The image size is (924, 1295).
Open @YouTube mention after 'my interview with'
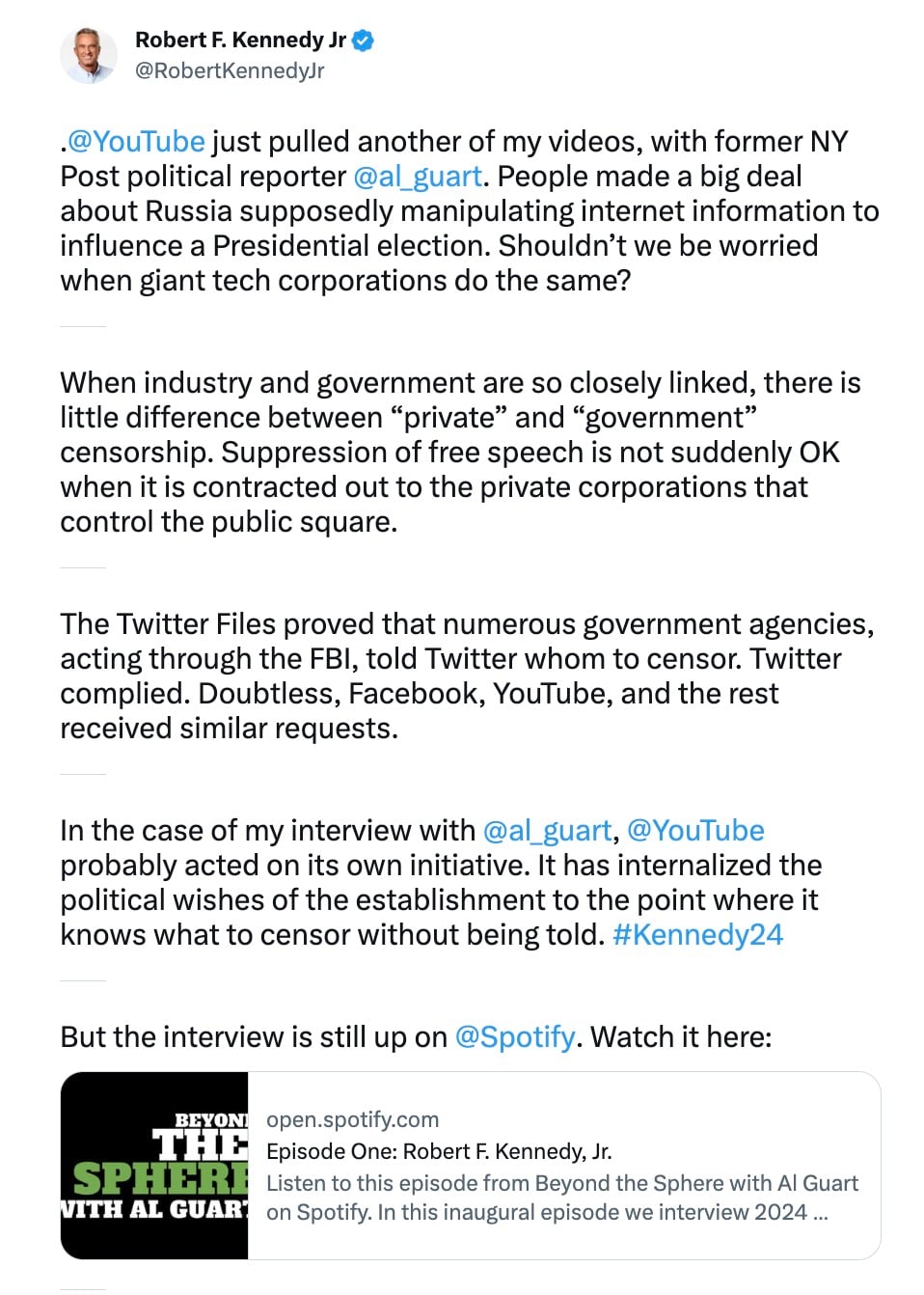pos(695,831)
